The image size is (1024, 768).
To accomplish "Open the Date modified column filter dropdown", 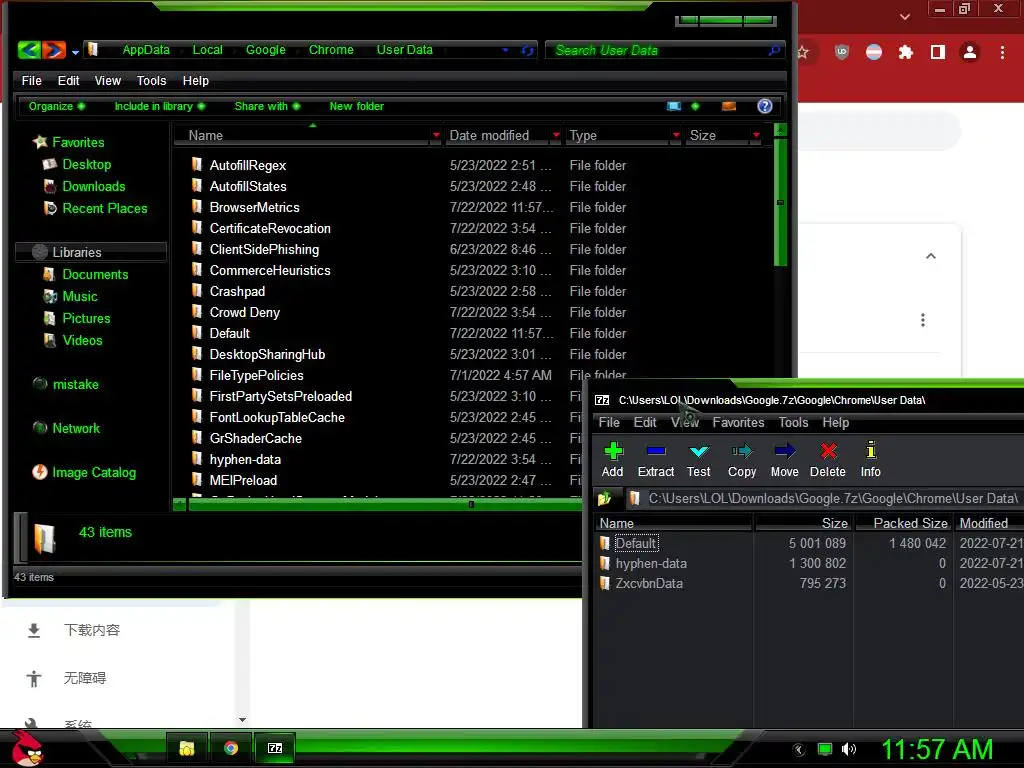I will [556, 135].
